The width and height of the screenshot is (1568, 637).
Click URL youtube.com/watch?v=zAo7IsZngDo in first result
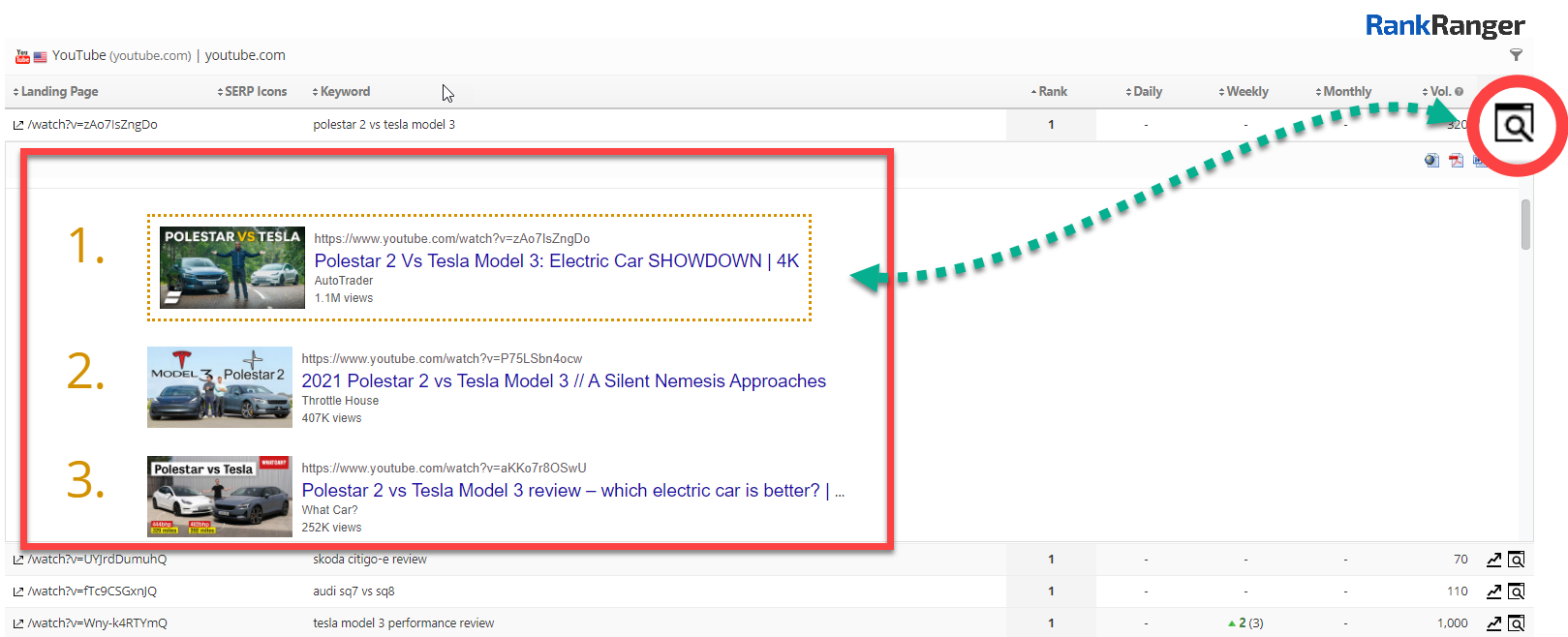[452, 238]
